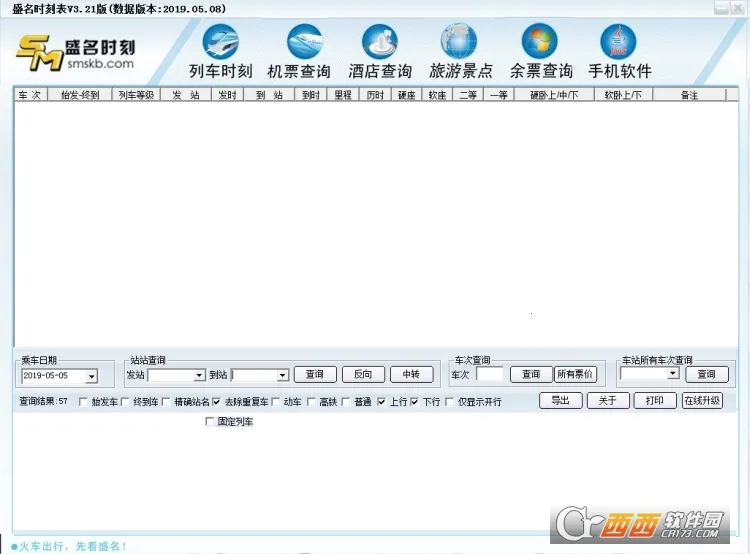
Task: Sort by the 备注 column header
Action: 689,95
